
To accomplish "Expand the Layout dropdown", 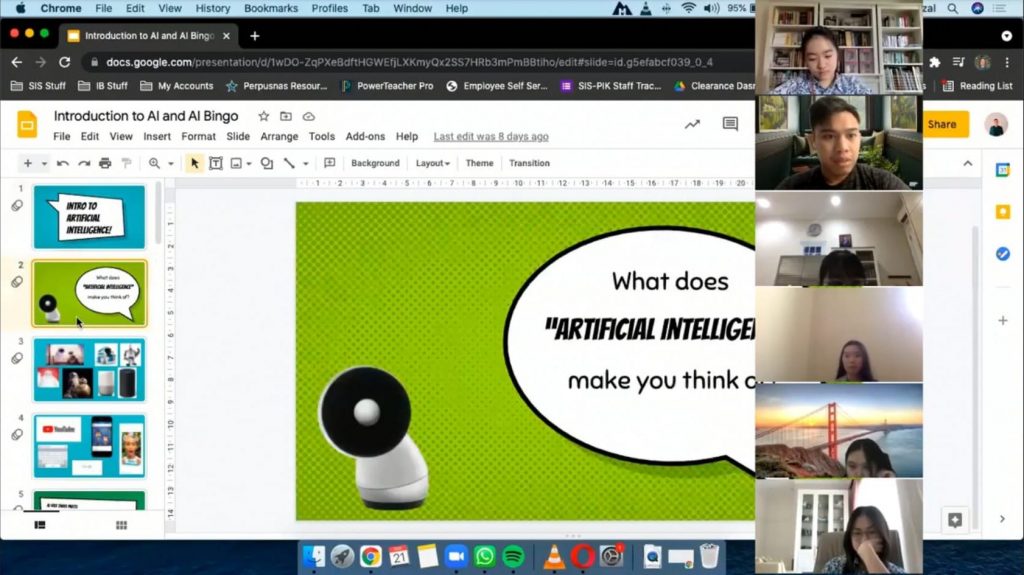I will point(432,163).
